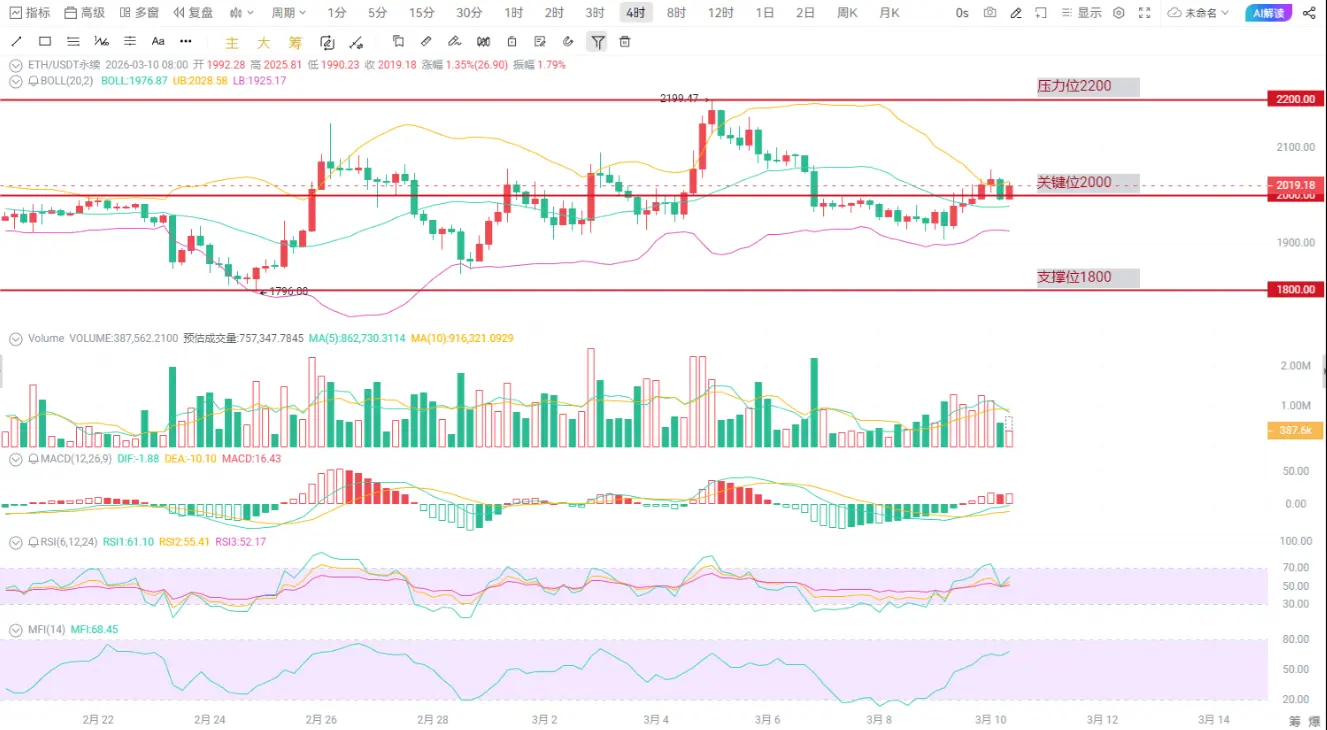This screenshot has width=1327, height=730.
Task: Open the drawing note editor icon
Action: pos(540,42)
